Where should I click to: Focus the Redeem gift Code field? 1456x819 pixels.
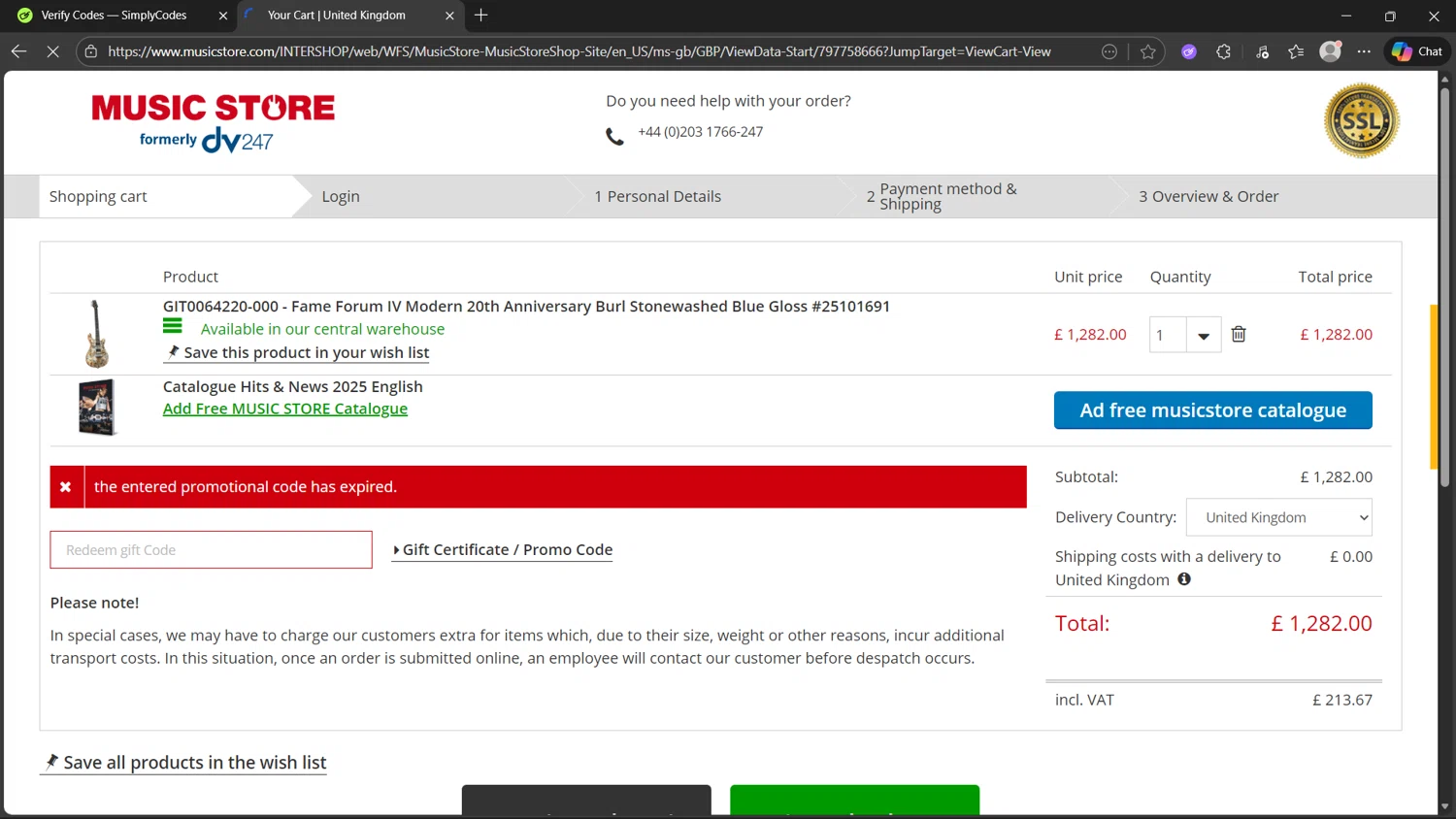tap(211, 549)
